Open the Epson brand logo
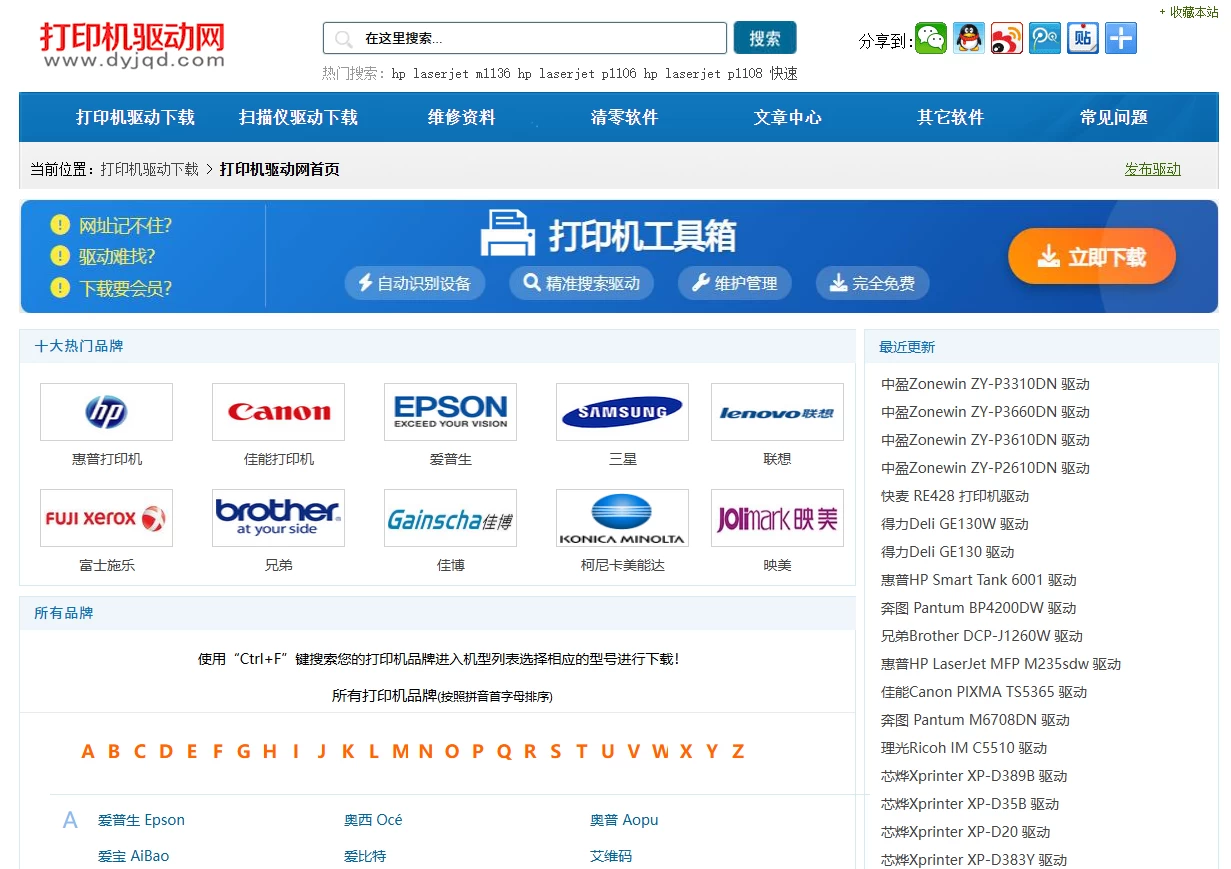The height and width of the screenshot is (869, 1231). pyautogui.click(x=450, y=412)
